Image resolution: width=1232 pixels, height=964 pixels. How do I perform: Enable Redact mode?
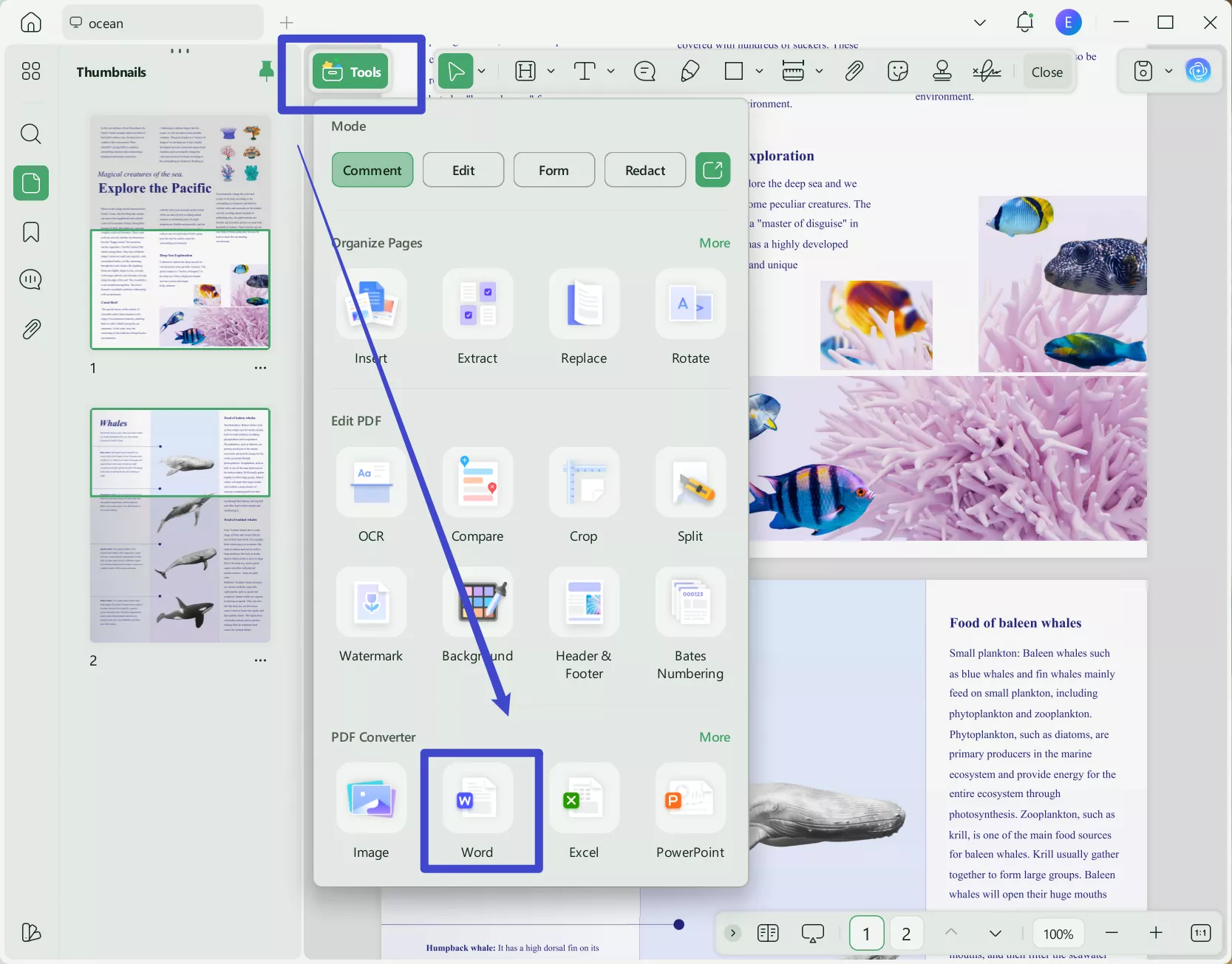click(x=644, y=169)
